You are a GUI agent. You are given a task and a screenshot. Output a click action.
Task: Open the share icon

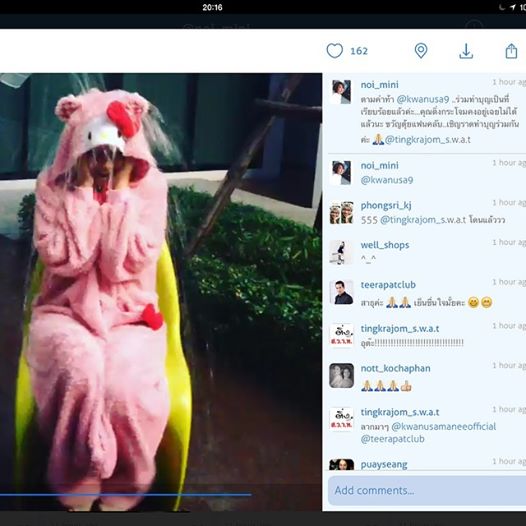coord(511,51)
